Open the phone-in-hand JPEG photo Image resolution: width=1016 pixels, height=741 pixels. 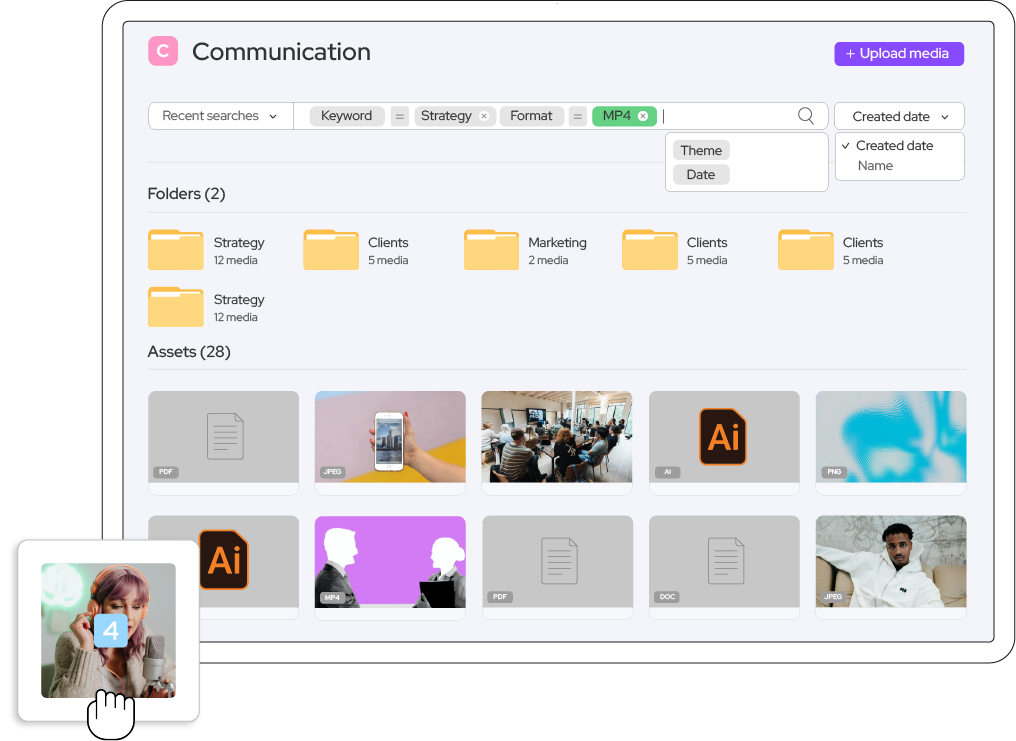tap(390, 437)
